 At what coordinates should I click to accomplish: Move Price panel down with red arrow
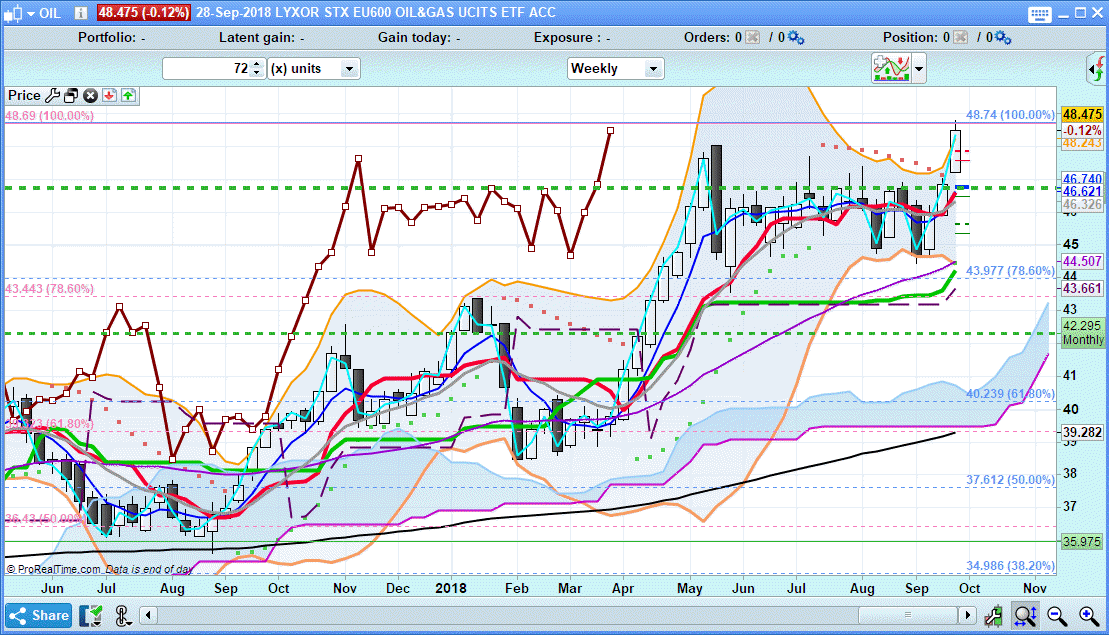click(x=109, y=96)
